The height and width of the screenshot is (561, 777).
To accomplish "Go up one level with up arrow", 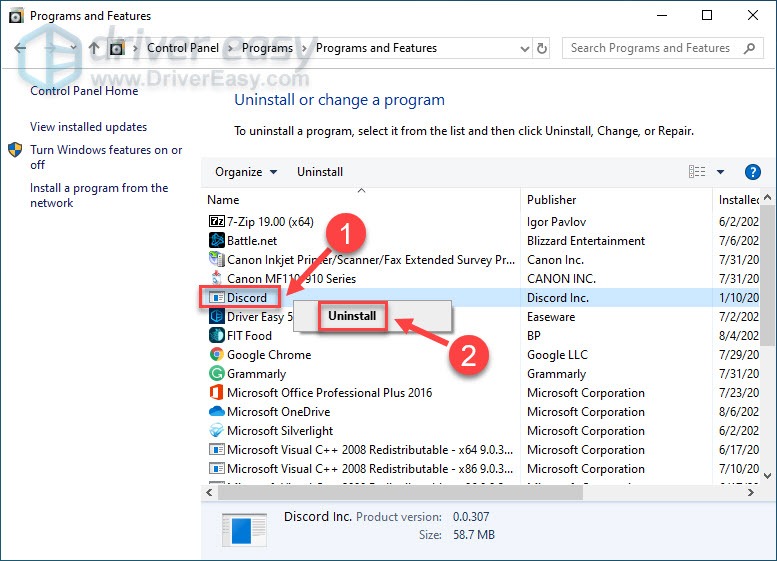I will tap(94, 48).
